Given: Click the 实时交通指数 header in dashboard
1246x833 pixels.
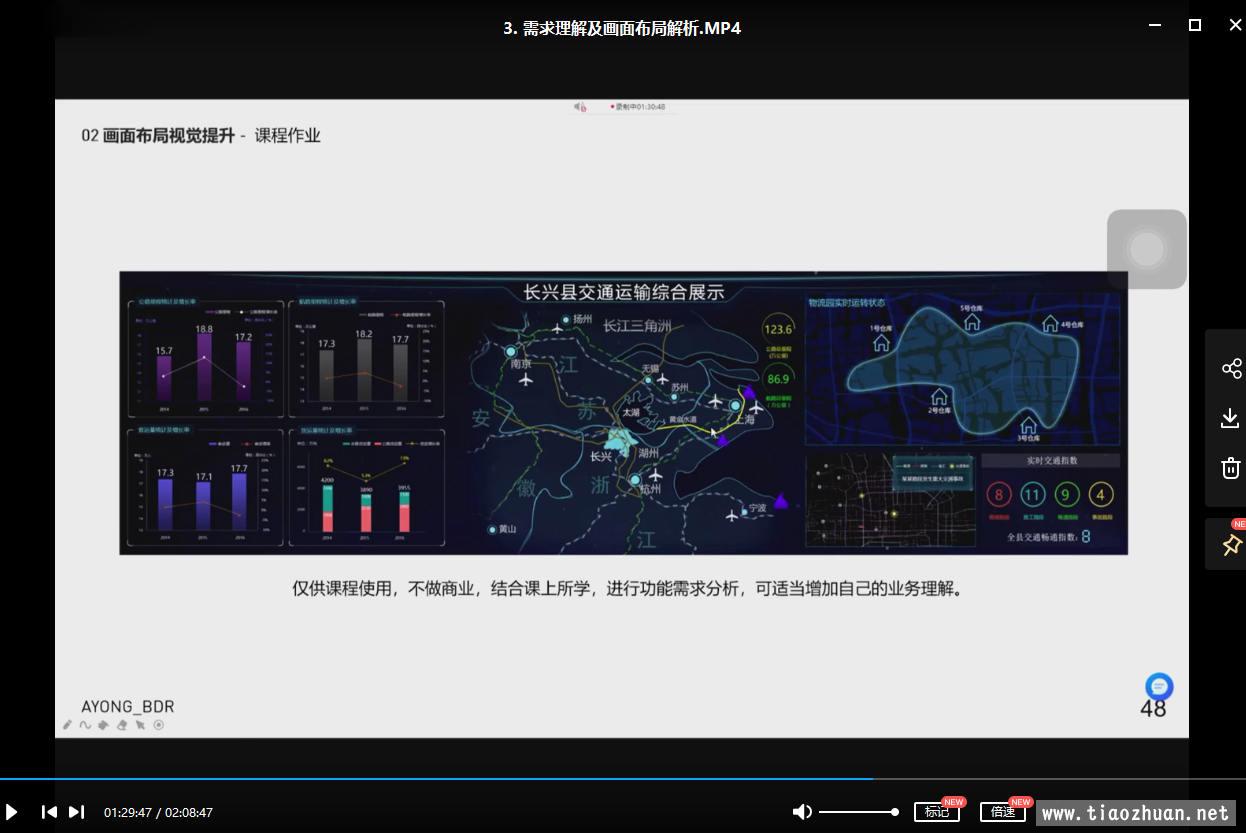Looking at the screenshot, I should tap(1052, 461).
